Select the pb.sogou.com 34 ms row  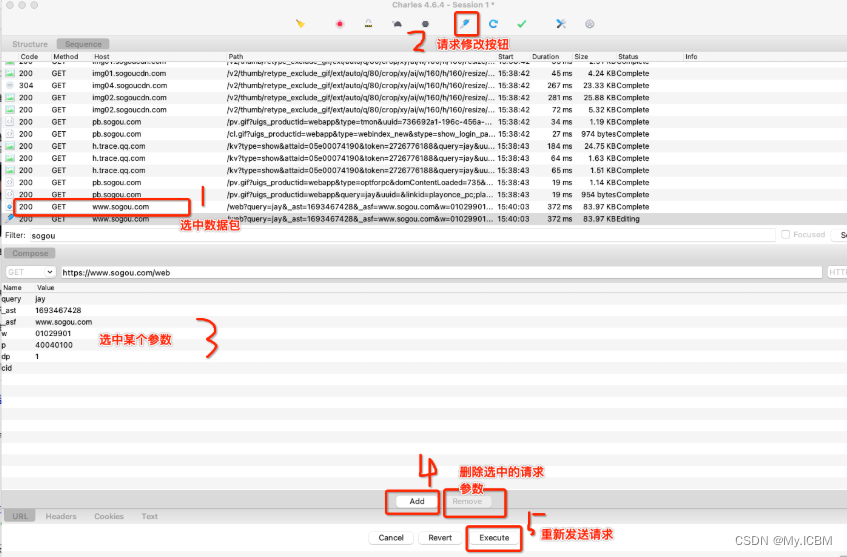click(424, 122)
